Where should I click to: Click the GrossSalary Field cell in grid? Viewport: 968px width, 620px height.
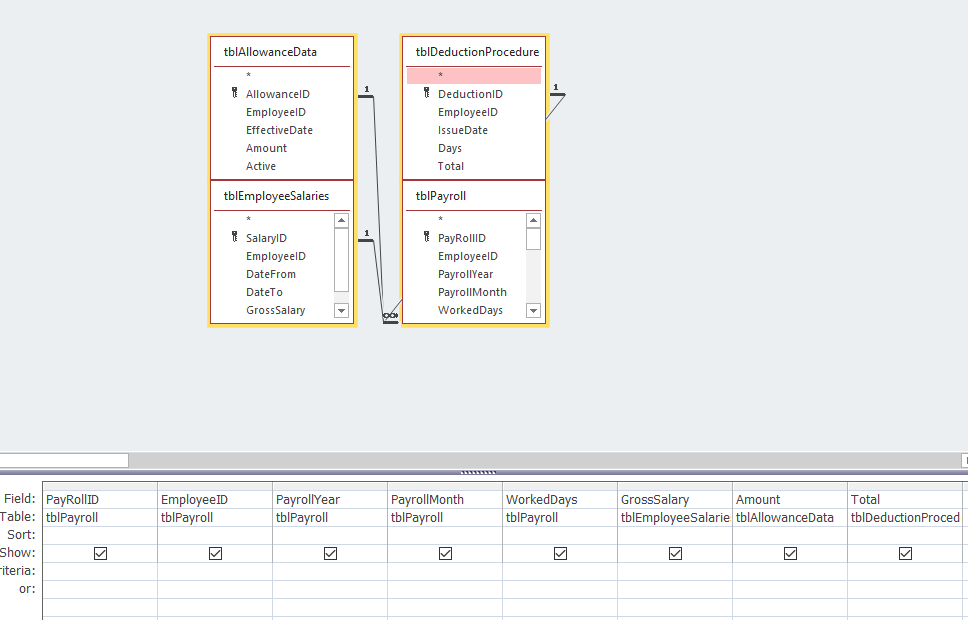(675, 499)
